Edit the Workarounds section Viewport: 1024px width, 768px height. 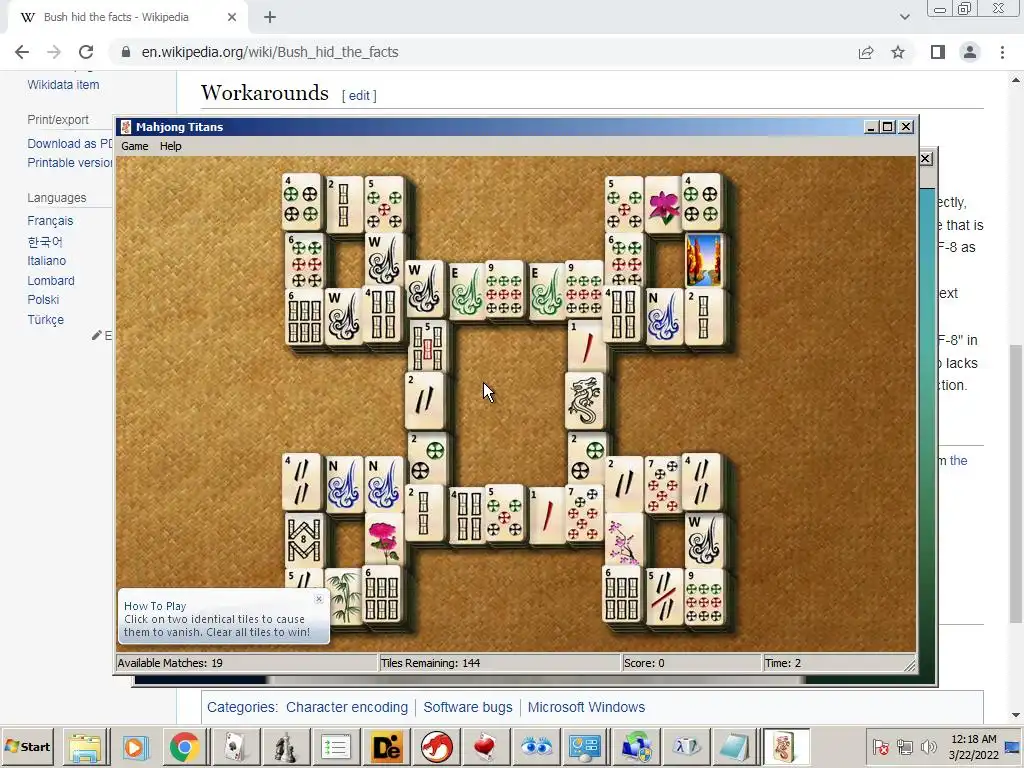[359, 95]
